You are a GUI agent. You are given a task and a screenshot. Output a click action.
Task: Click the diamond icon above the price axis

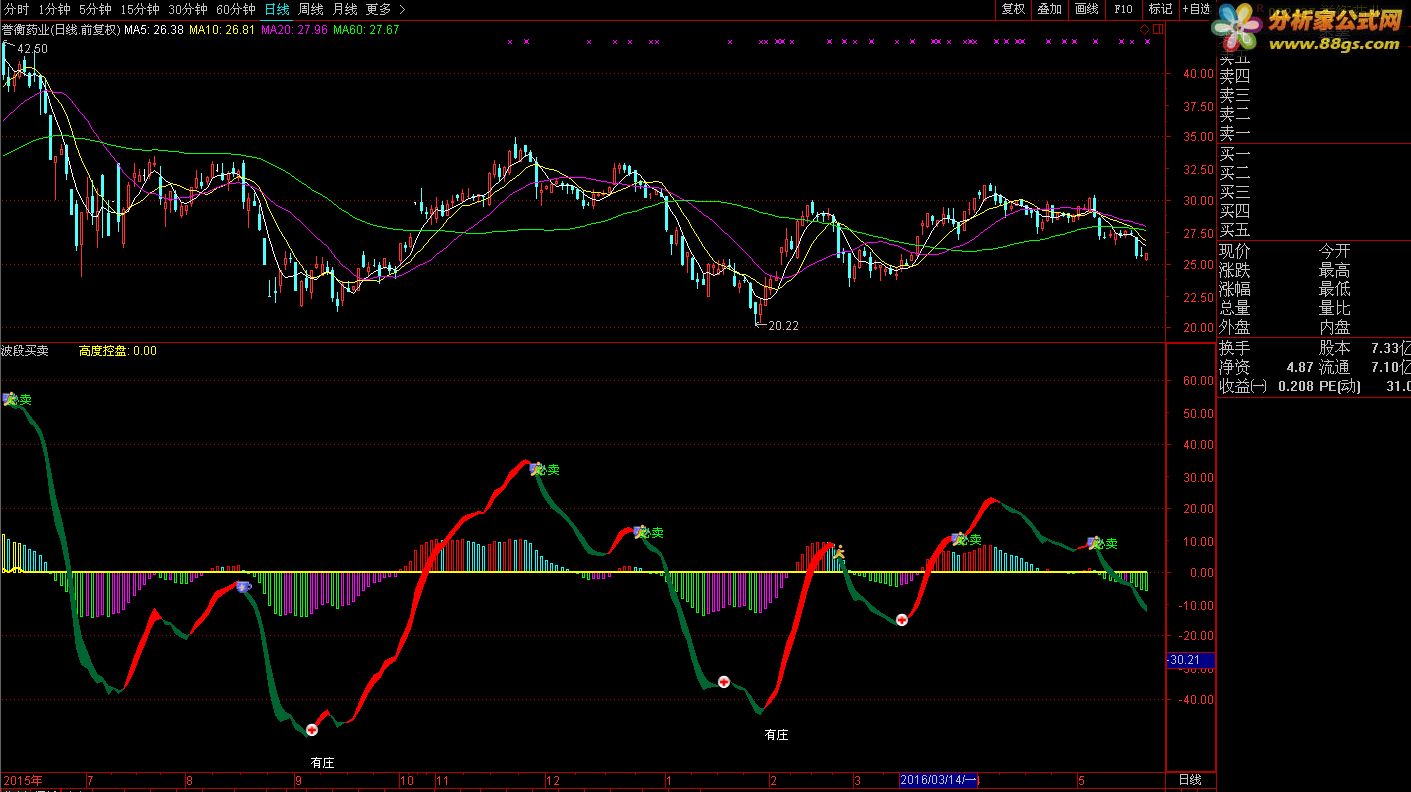[1145, 30]
